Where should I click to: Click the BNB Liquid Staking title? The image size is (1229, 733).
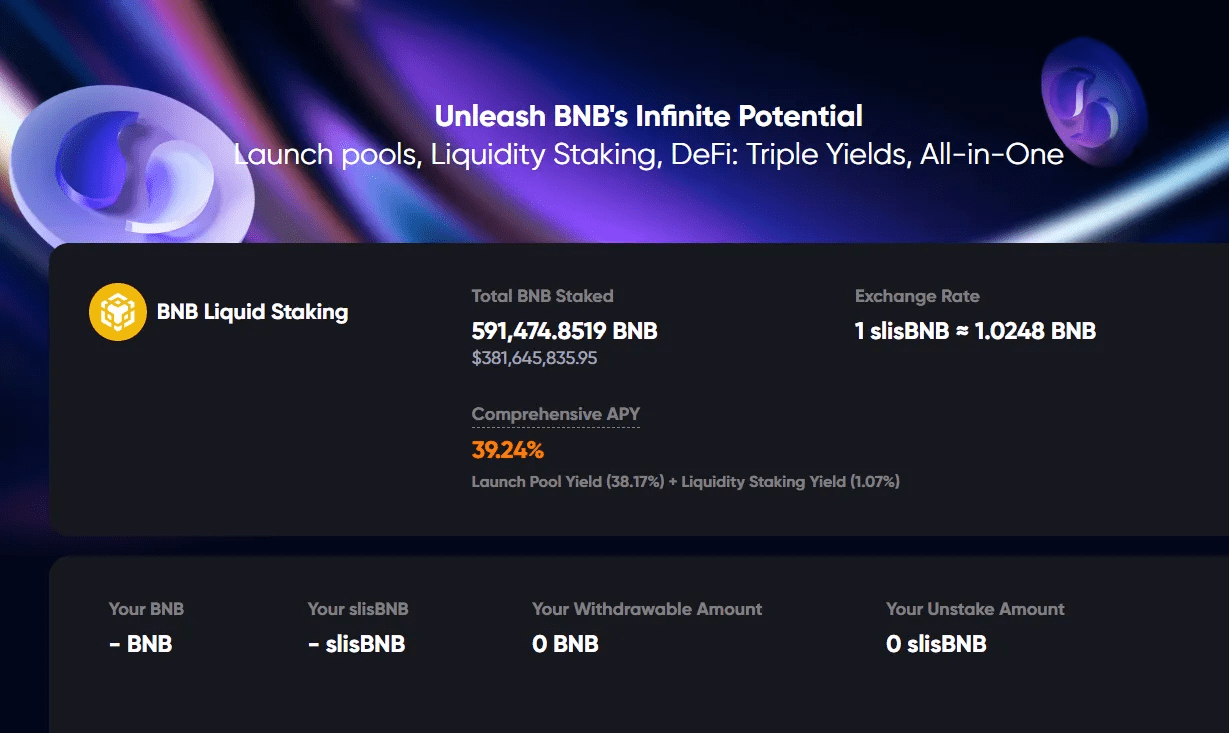(x=252, y=312)
